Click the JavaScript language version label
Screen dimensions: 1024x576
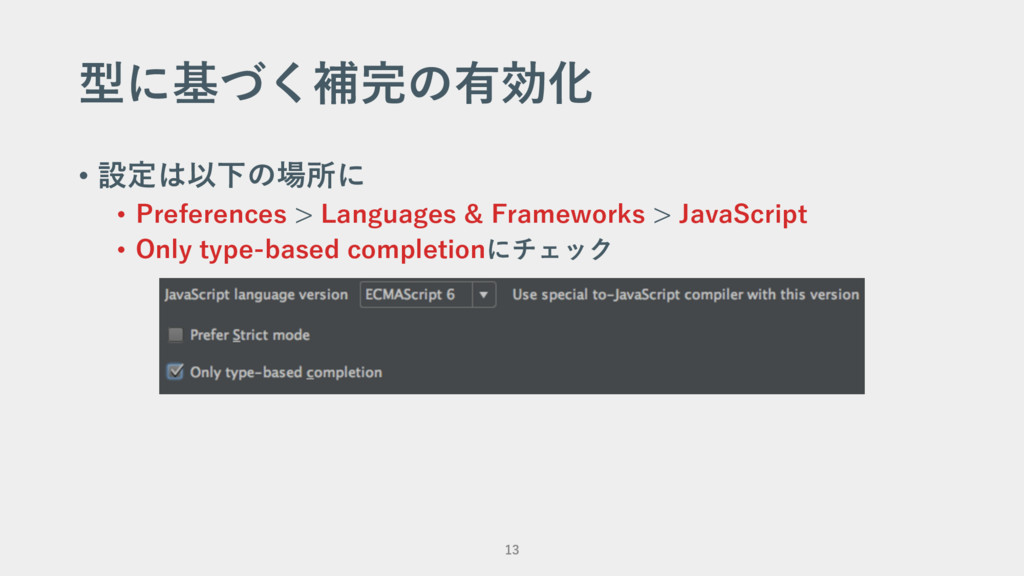tap(256, 295)
